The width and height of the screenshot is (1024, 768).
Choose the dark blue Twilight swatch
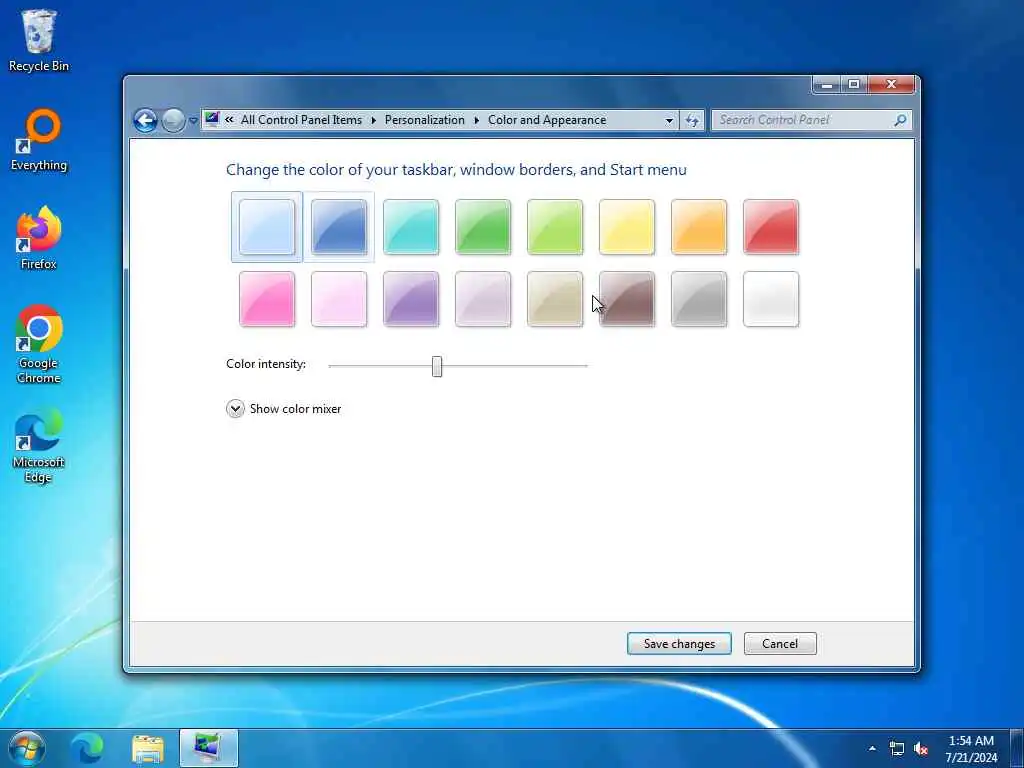(x=339, y=227)
